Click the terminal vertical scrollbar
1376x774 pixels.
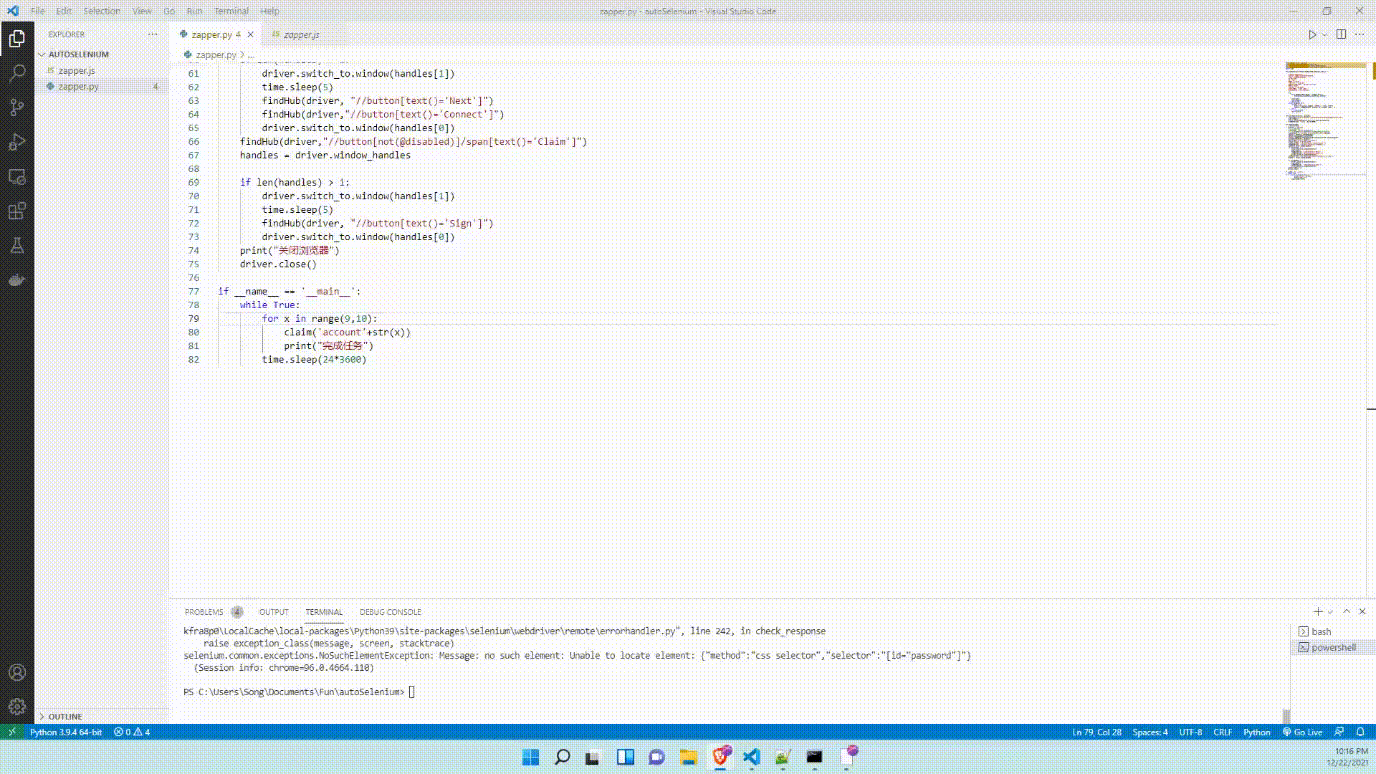coord(1286,716)
